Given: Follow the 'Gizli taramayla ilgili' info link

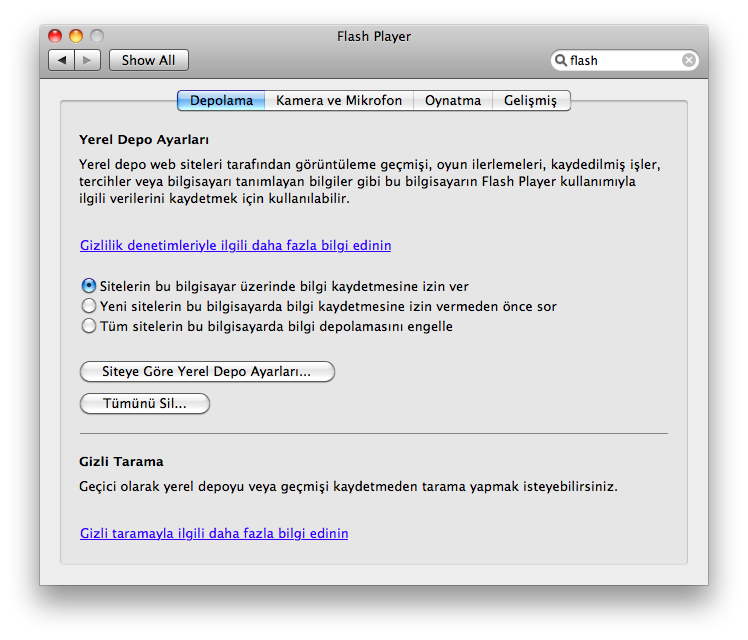Looking at the screenshot, I should 214,533.
